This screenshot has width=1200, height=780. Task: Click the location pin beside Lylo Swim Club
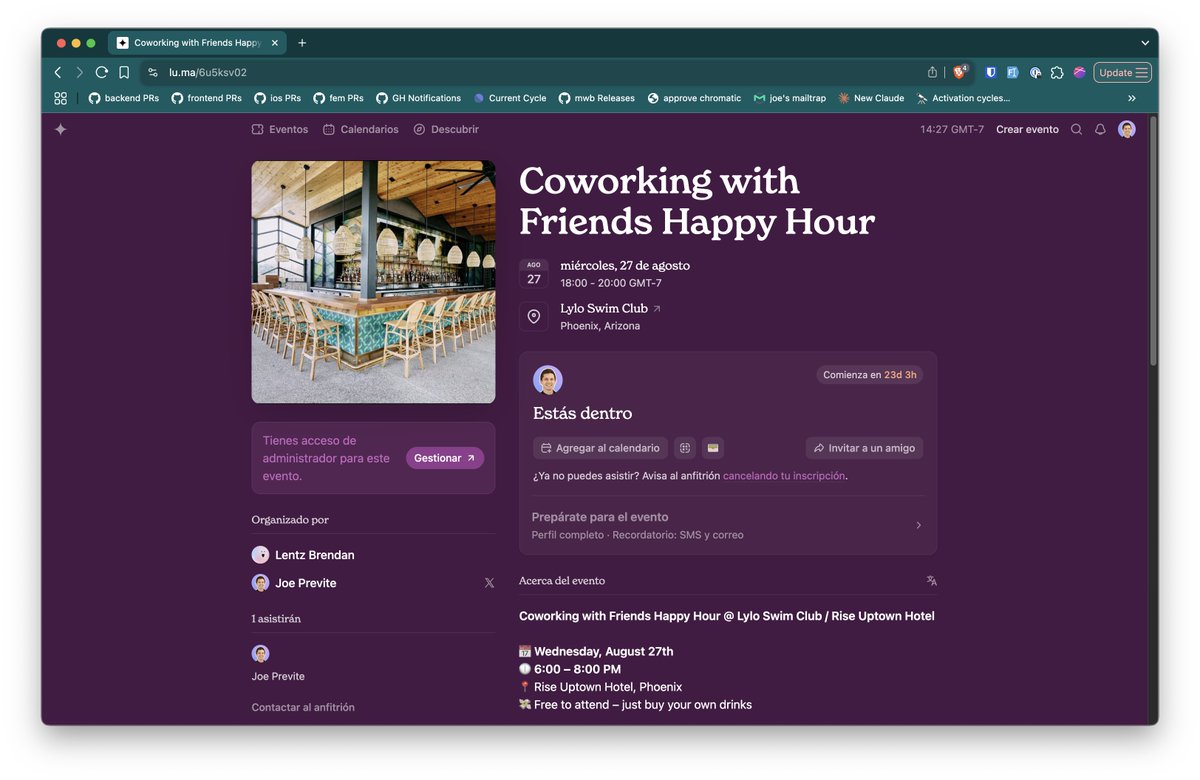pyautogui.click(x=534, y=317)
